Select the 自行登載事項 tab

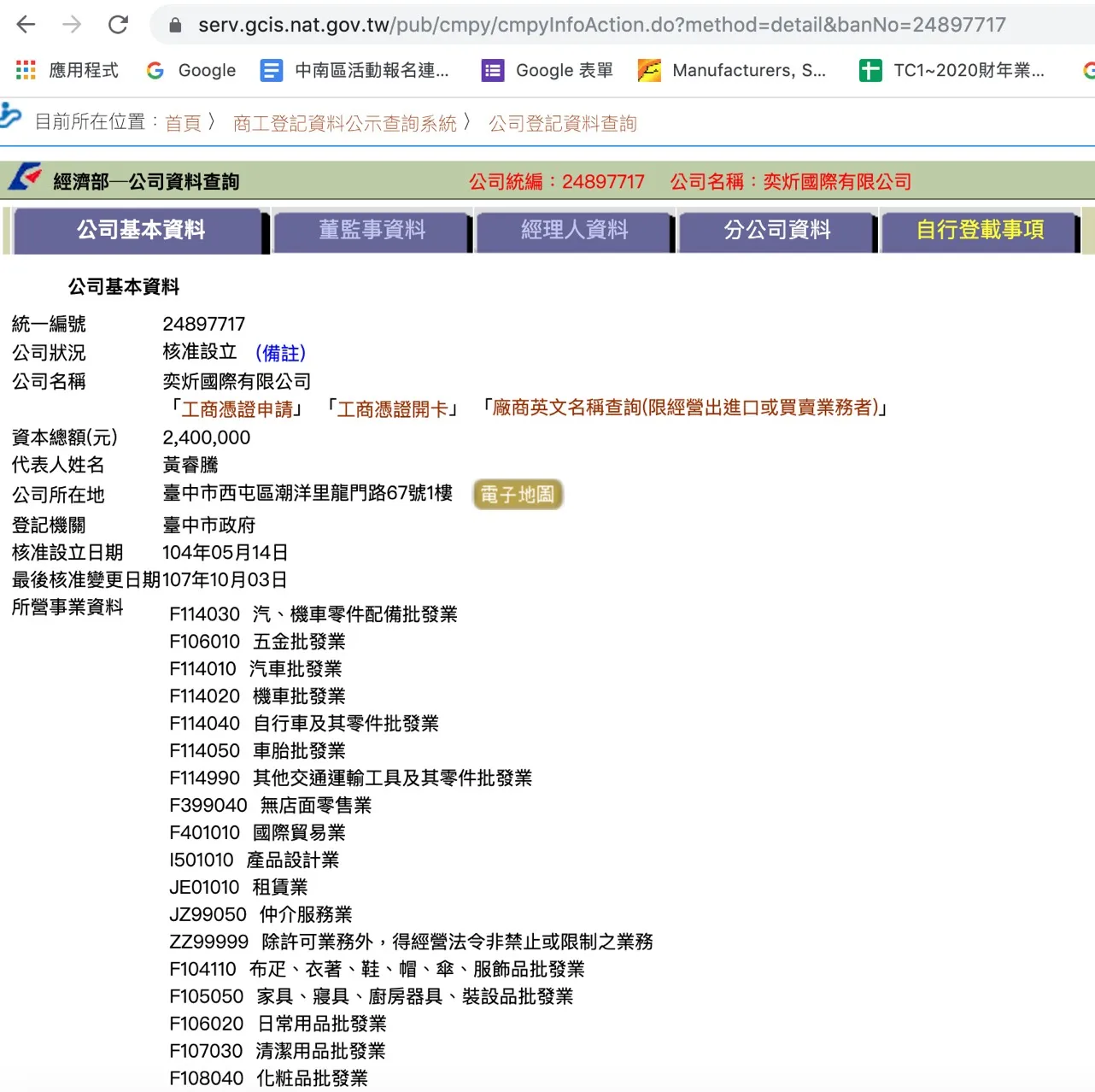coord(980,230)
